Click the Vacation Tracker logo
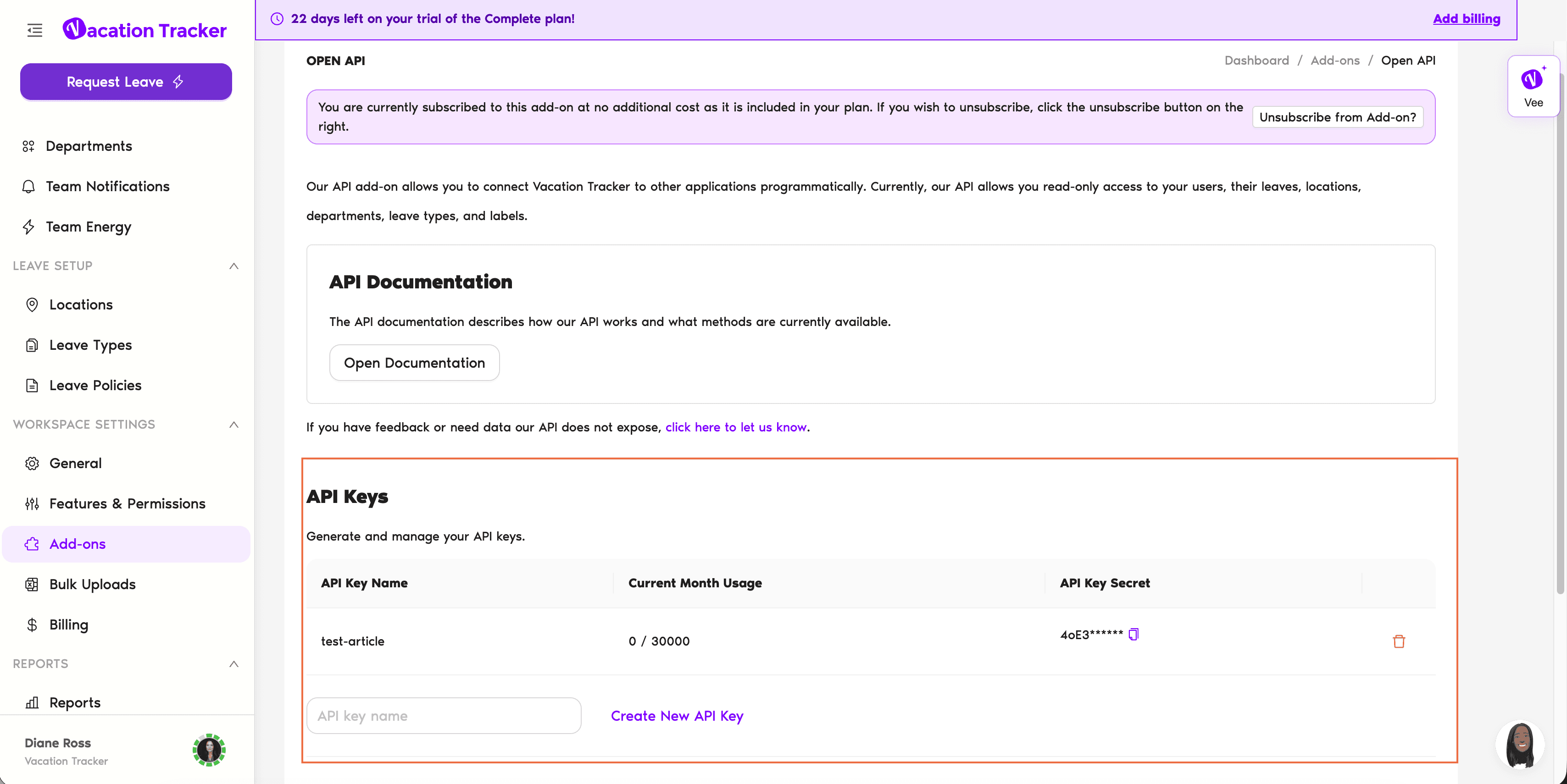The image size is (1567, 784). pos(144,29)
